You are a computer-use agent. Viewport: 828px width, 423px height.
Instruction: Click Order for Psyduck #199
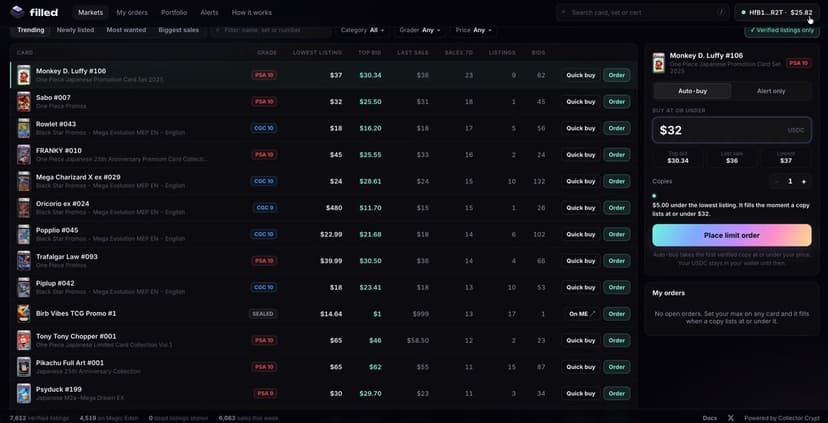616,393
